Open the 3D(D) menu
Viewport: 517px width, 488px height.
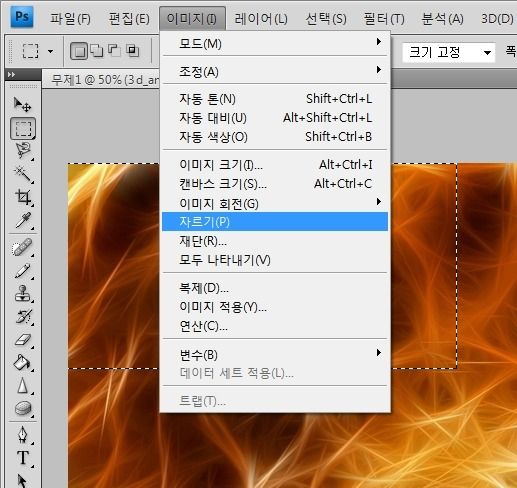tap(497, 19)
